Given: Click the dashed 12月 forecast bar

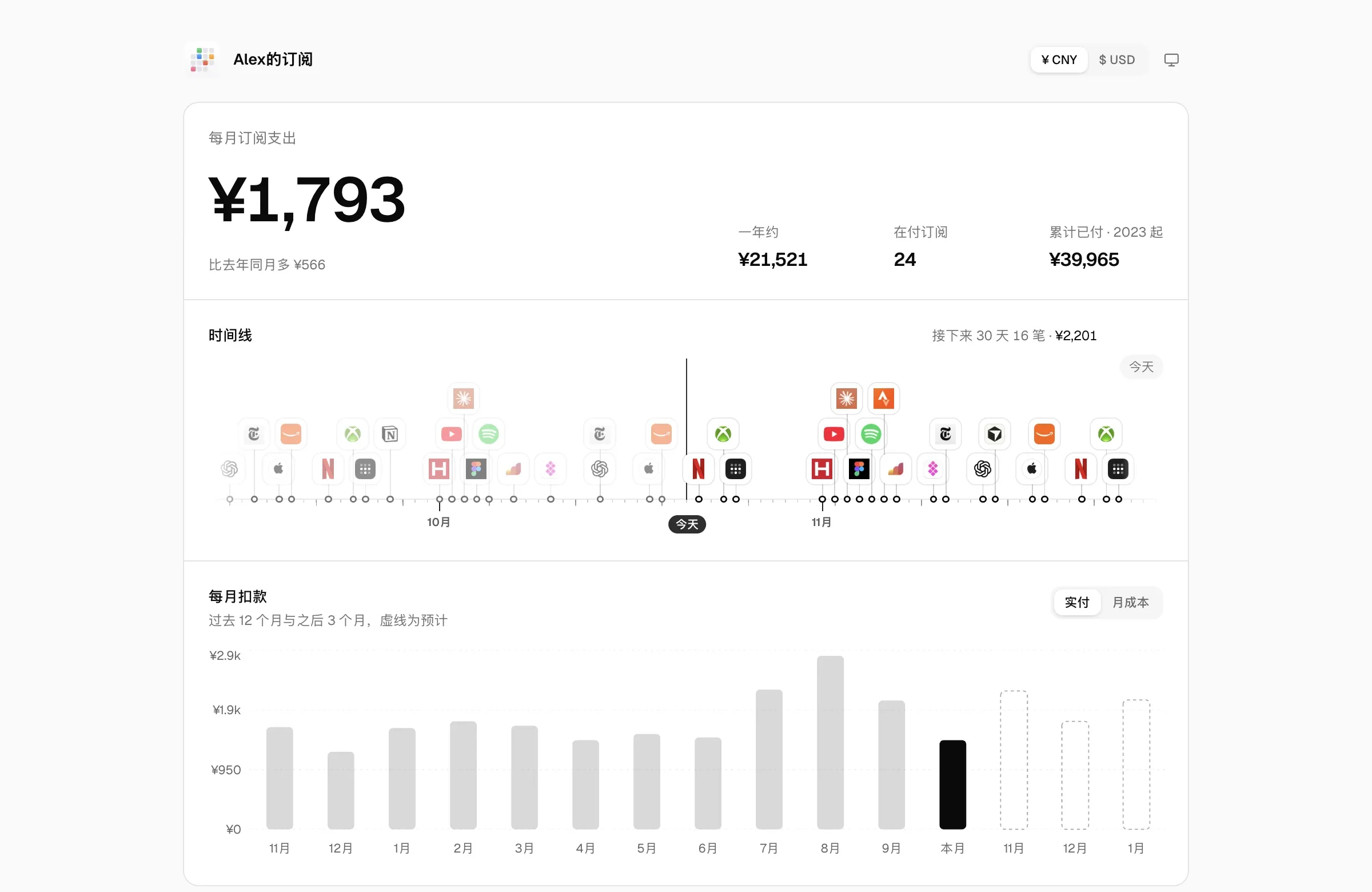Looking at the screenshot, I should click(1075, 775).
